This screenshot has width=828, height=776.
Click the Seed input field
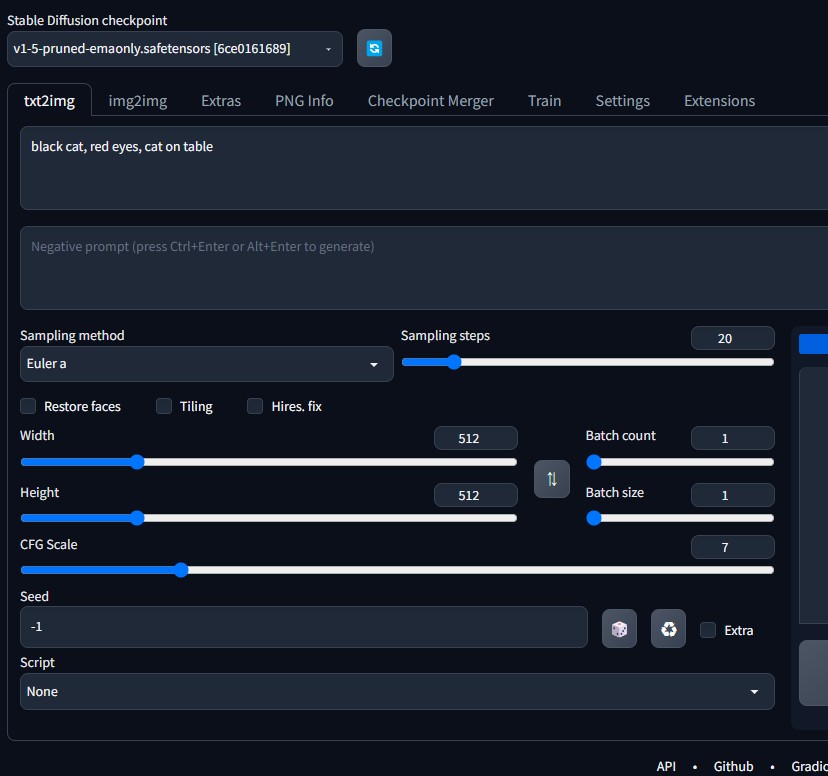coord(300,626)
